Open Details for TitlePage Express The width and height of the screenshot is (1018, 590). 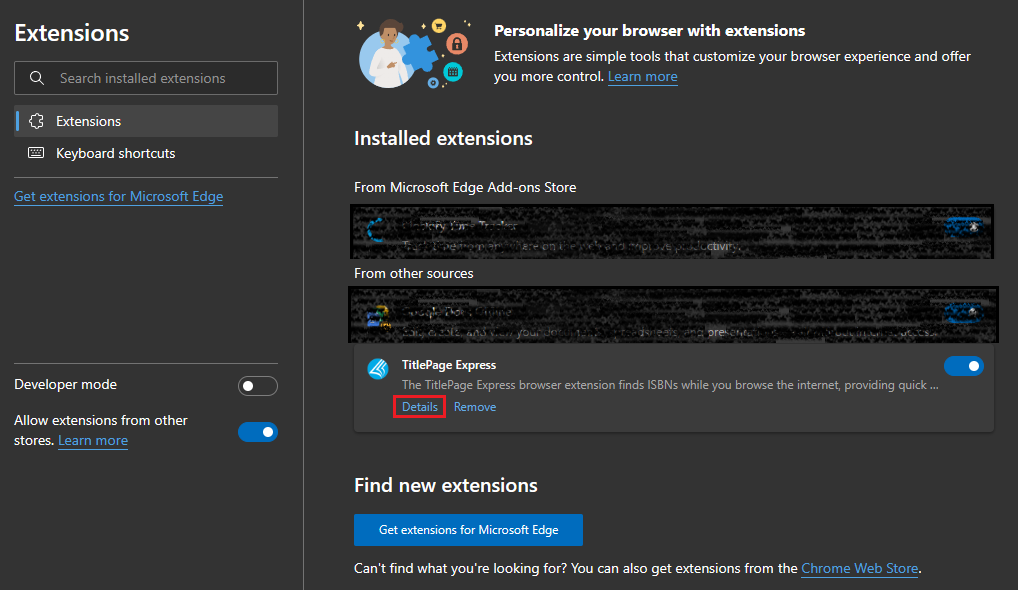[x=420, y=407]
